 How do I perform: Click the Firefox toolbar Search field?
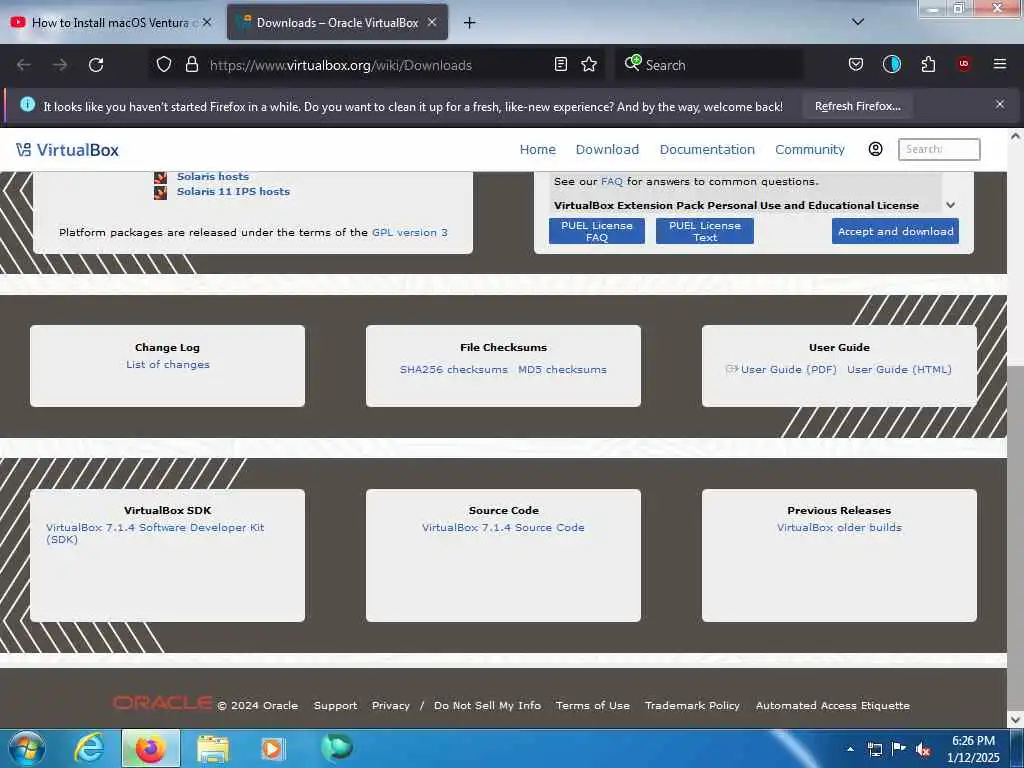pyautogui.click(x=709, y=65)
